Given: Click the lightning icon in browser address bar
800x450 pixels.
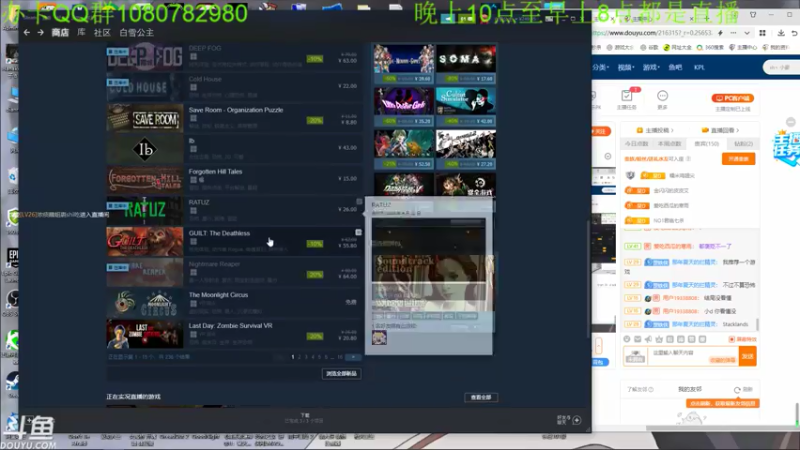Looking at the screenshot, I should tap(720, 33).
